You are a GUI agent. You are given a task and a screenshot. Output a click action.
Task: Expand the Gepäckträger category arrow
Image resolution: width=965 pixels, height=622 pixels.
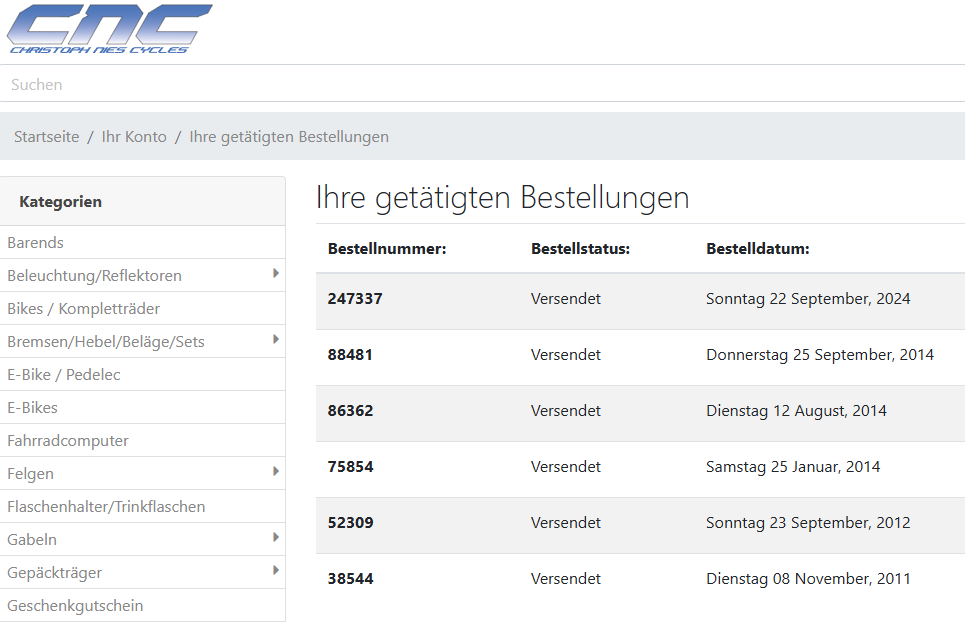pos(275,570)
